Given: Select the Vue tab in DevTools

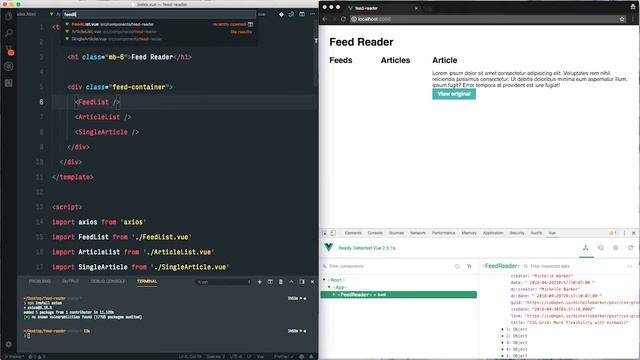Looking at the screenshot, I should click(x=552, y=233).
